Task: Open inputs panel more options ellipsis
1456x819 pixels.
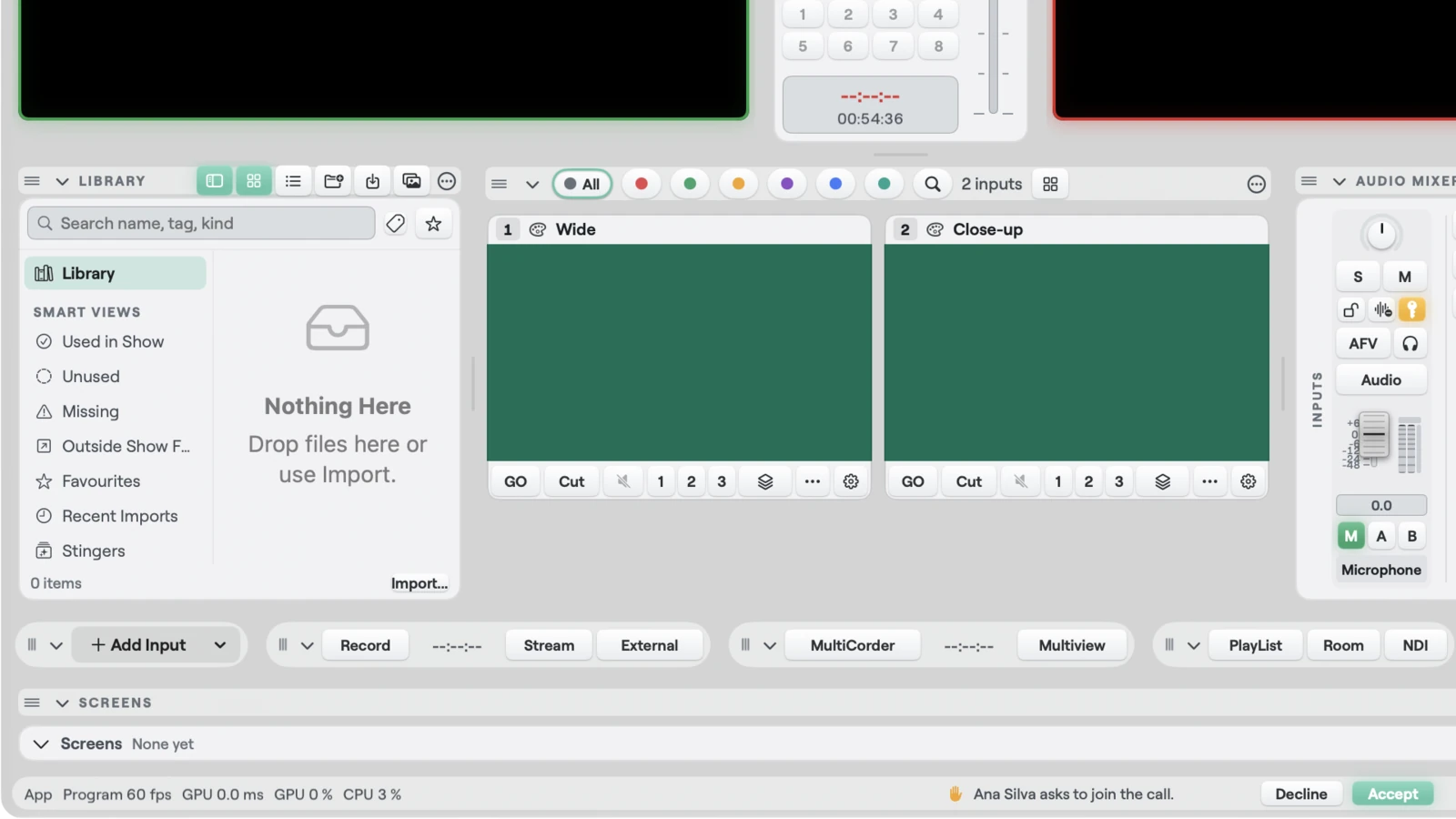Action: tap(1257, 184)
